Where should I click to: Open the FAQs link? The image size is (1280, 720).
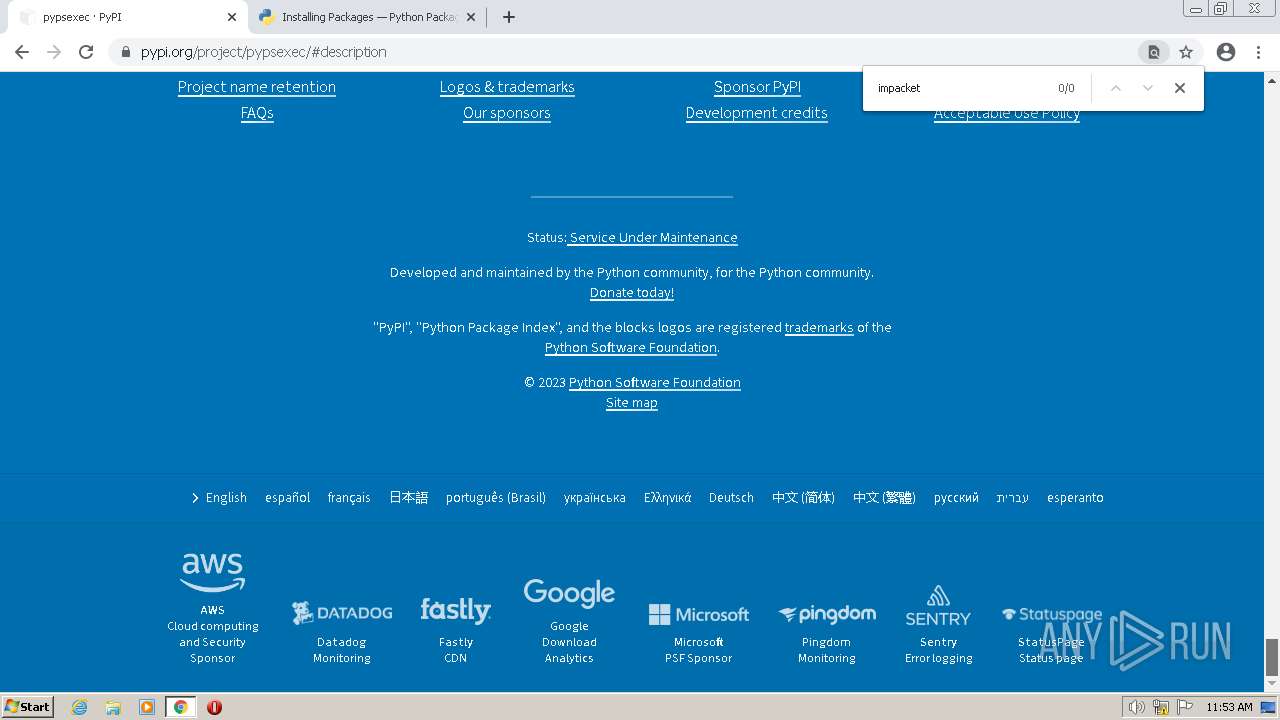tap(257, 113)
